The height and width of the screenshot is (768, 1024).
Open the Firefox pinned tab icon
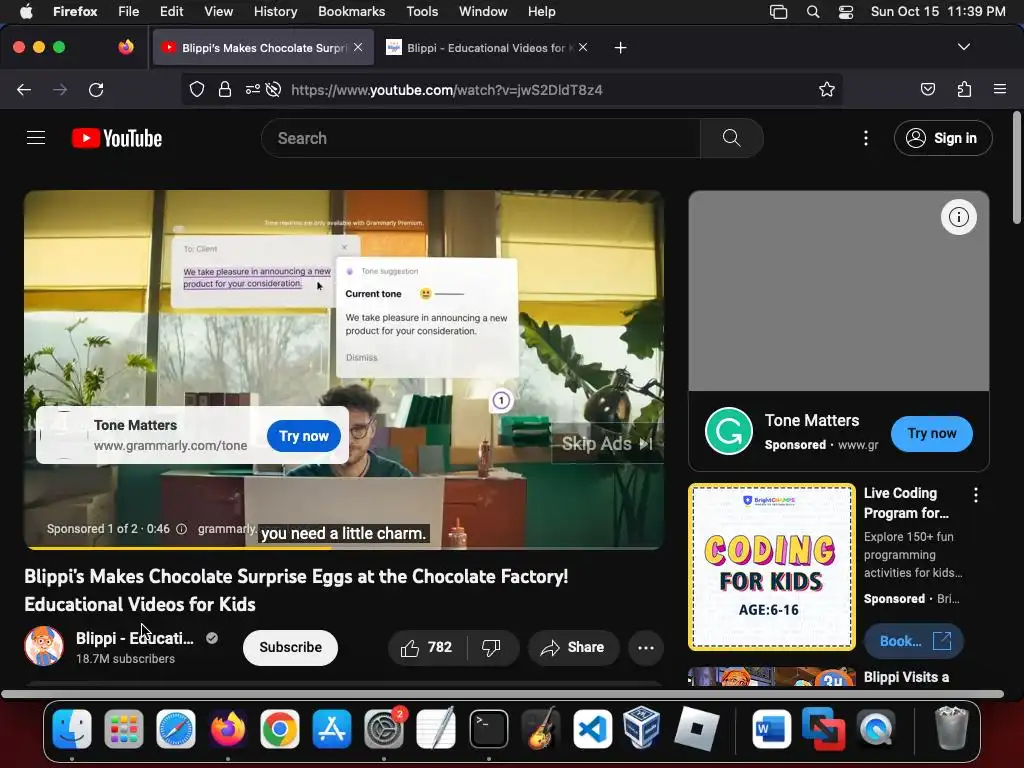[x=126, y=47]
